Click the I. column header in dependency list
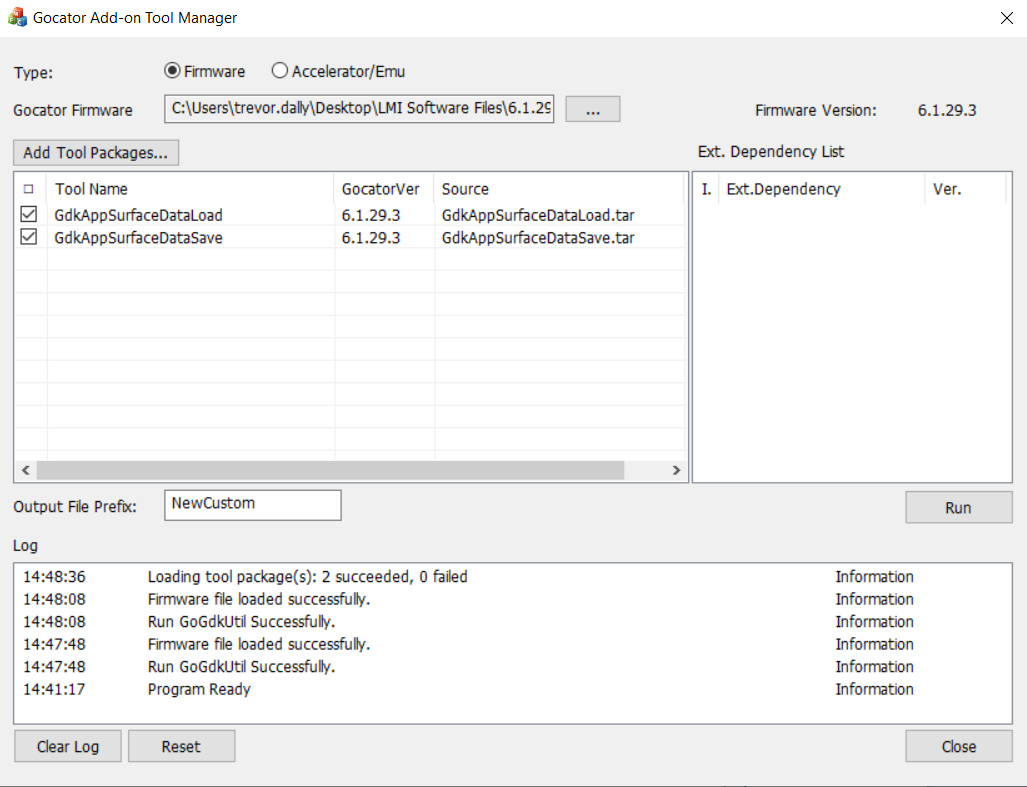Image resolution: width=1027 pixels, height=787 pixels. (706, 189)
